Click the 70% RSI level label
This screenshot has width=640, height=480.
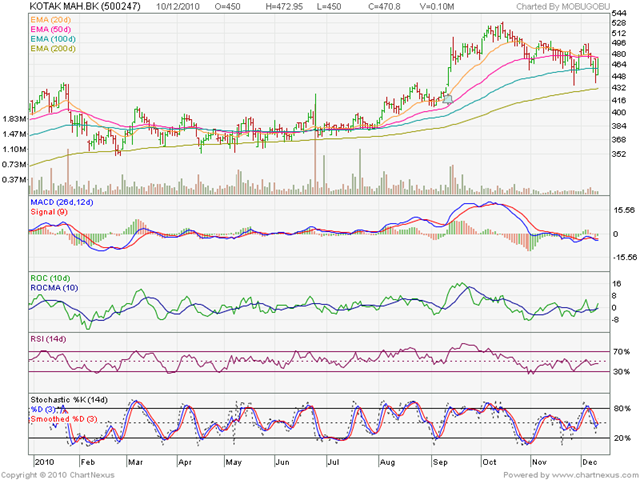(x=621, y=351)
